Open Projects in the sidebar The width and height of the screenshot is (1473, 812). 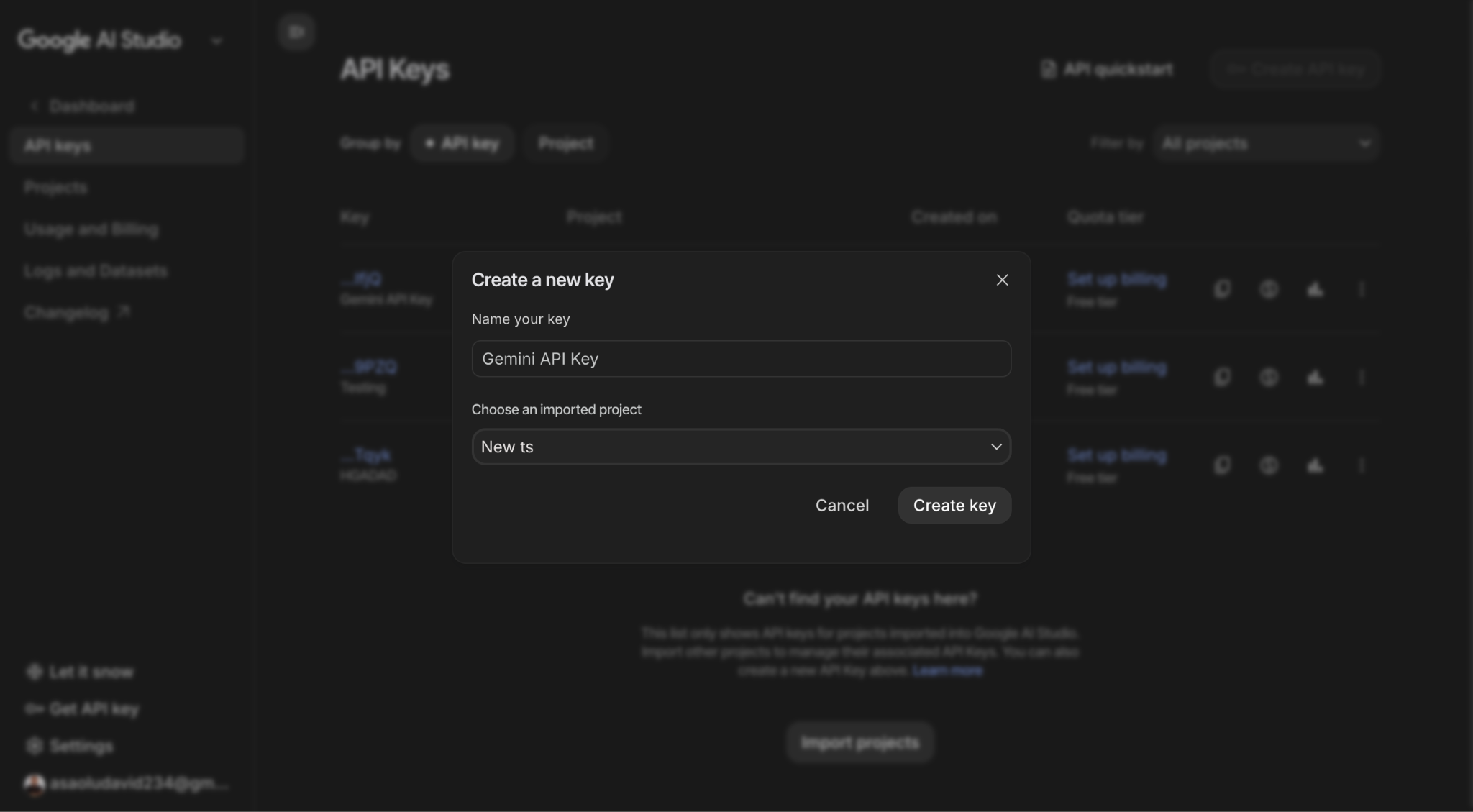[x=55, y=188]
